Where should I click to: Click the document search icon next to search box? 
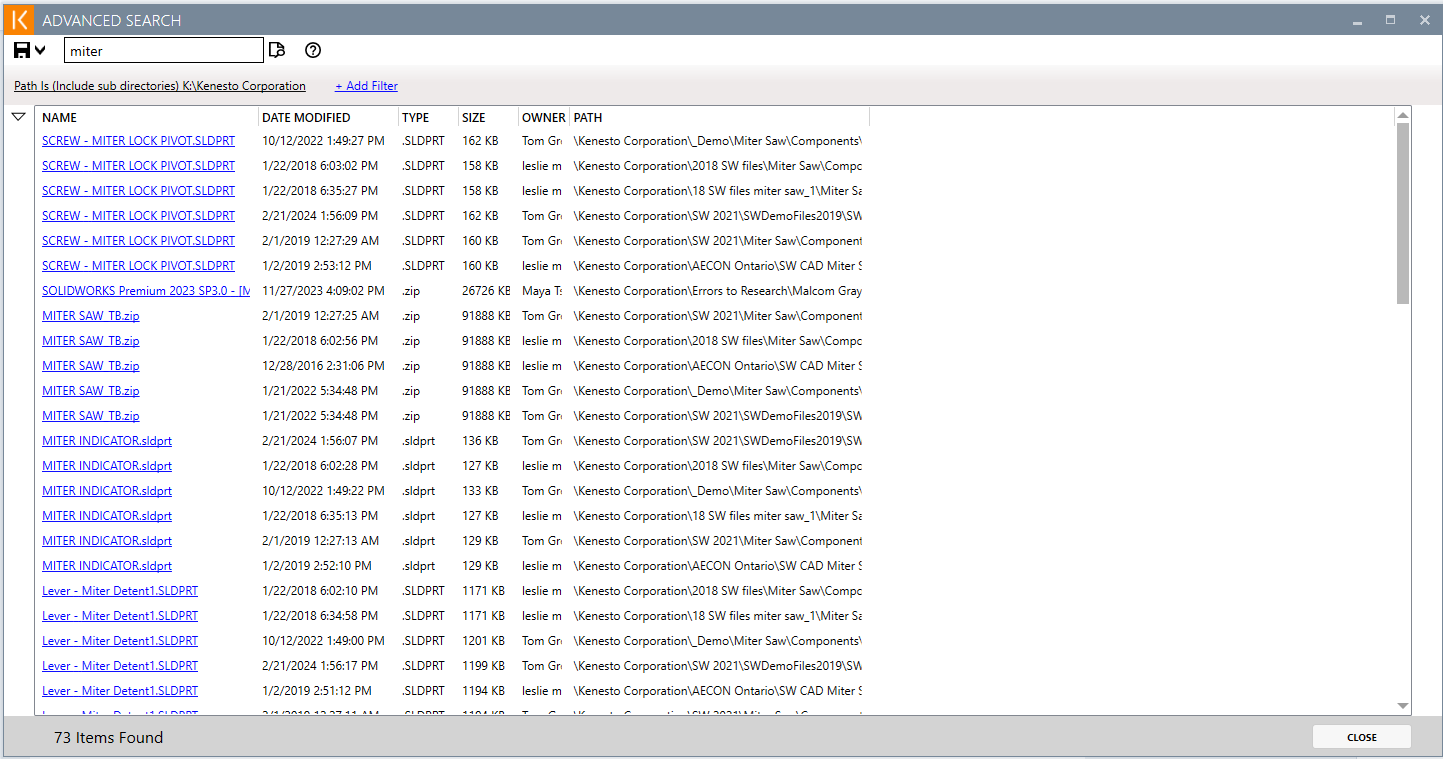pos(278,50)
